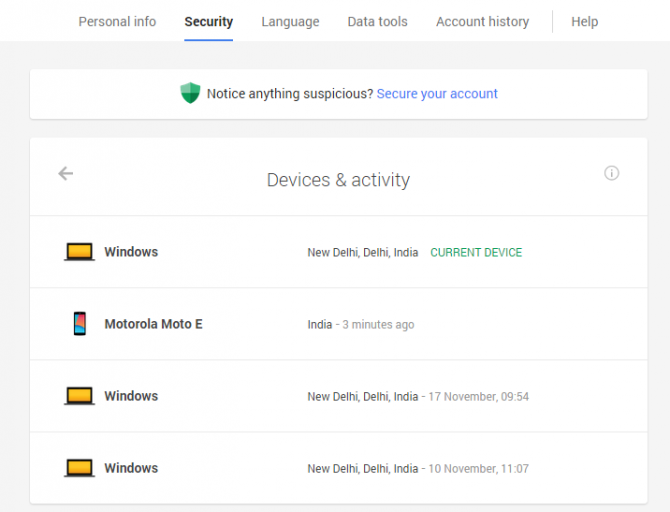Viewport: 670px width, 512px height.
Task: Switch to the Language tab
Action: [290, 21]
